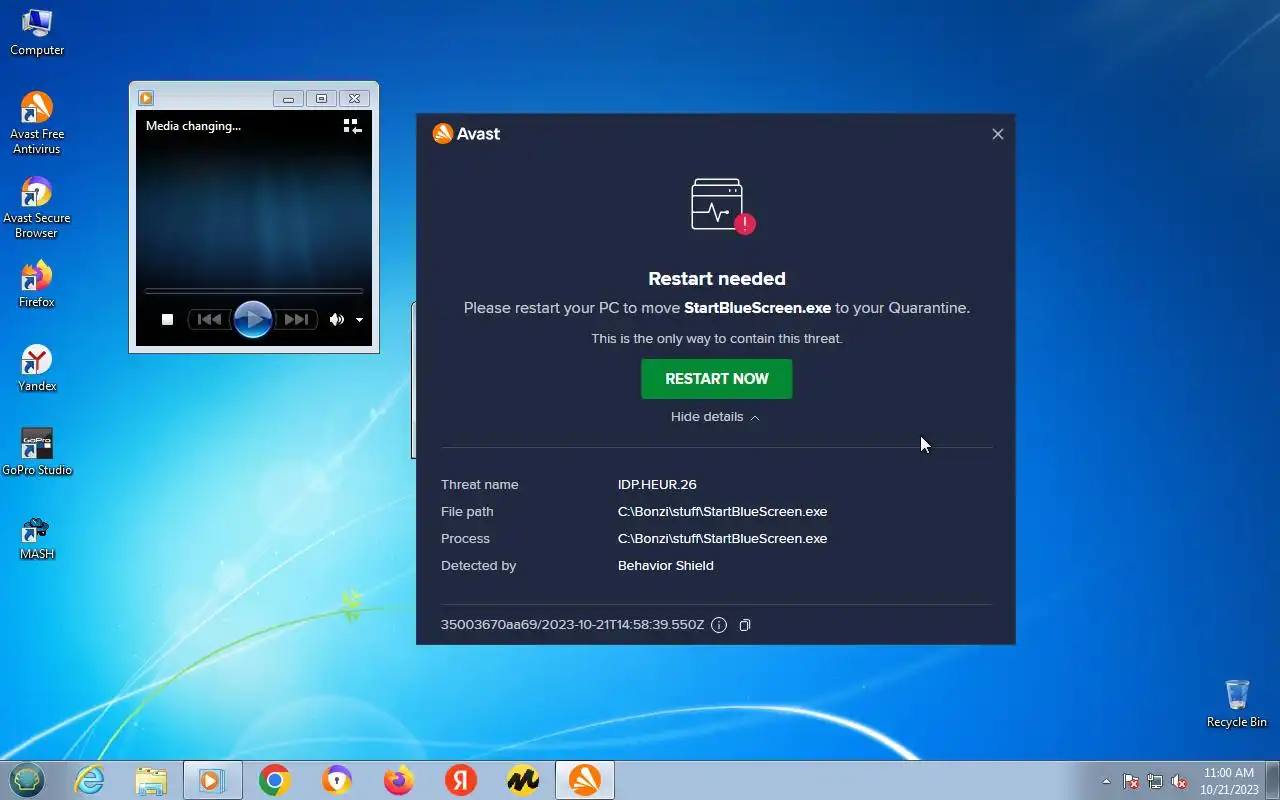Image resolution: width=1280 pixels, height=800 pixels.
Task: Click the File path value C:\Bonzi\stuff\StartBlueScreen.exe
Action: tap(722, 512)
